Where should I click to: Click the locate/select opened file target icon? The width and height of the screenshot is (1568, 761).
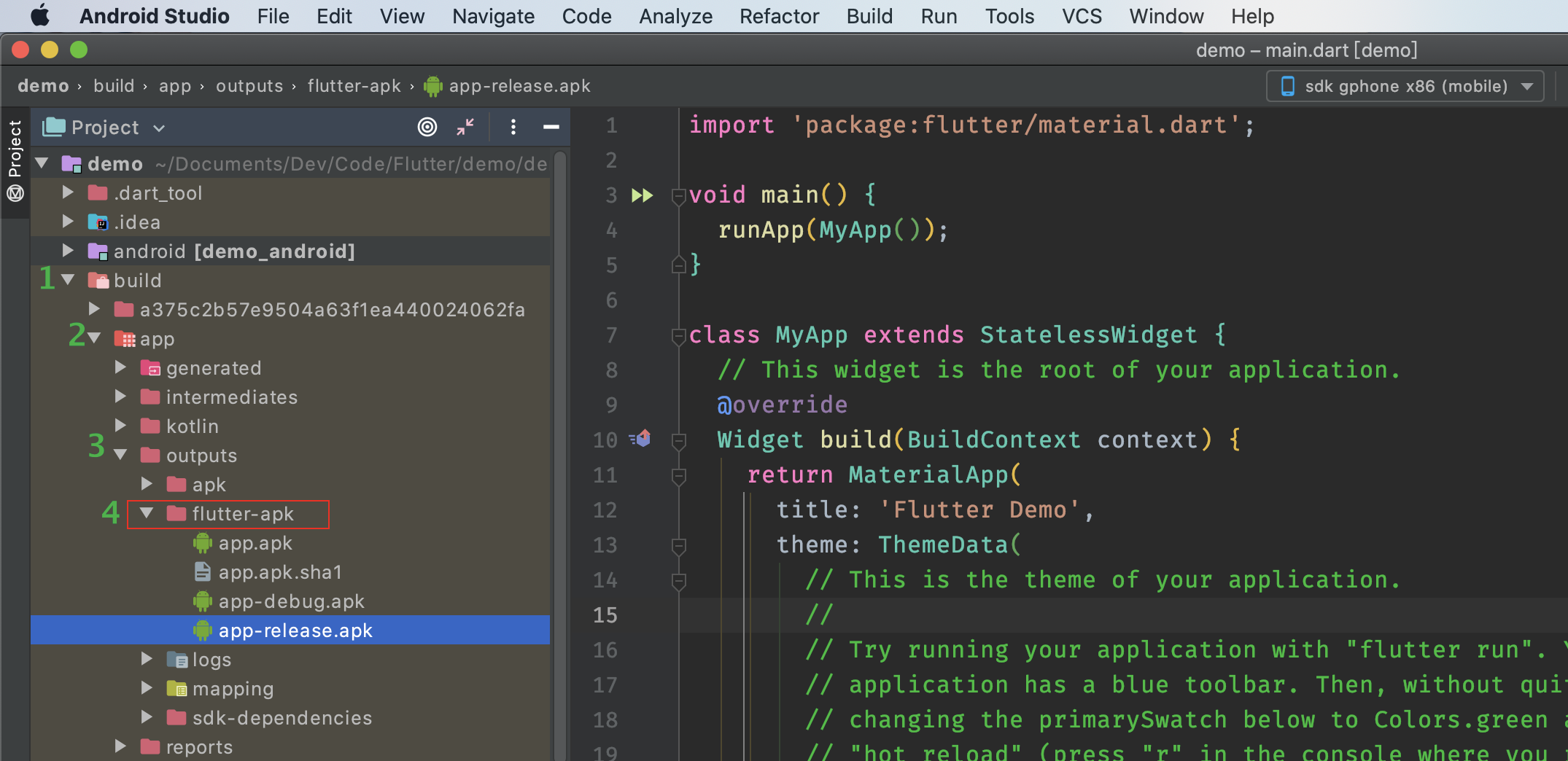(427, 127)
